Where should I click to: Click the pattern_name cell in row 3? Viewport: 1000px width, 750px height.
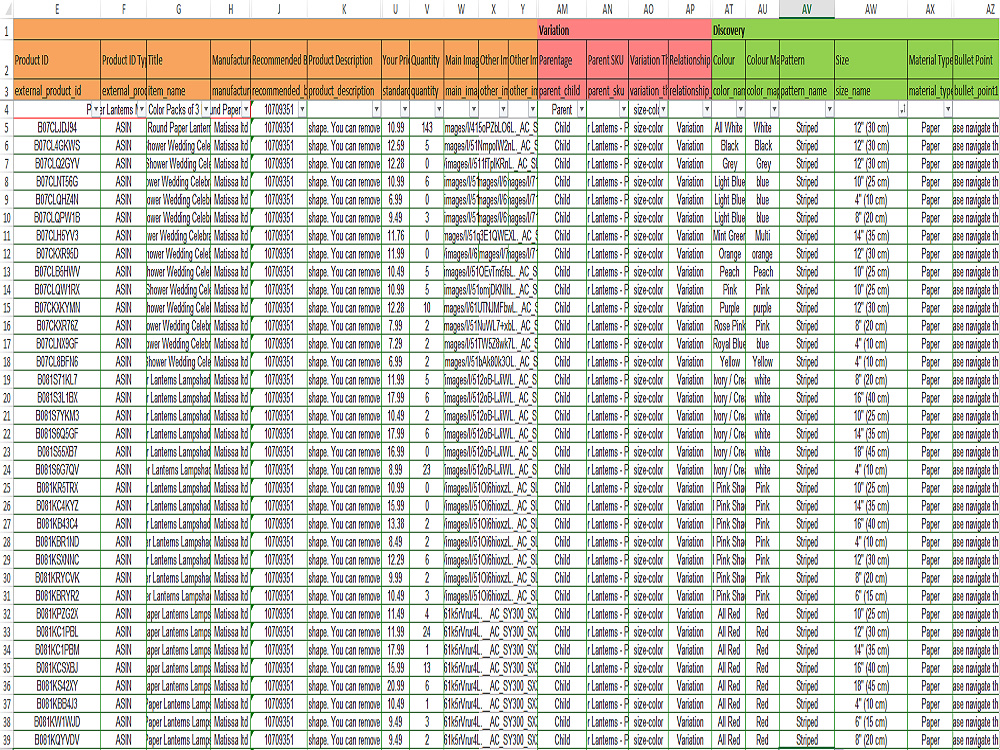pyautogui.click(x=806, y=91)
